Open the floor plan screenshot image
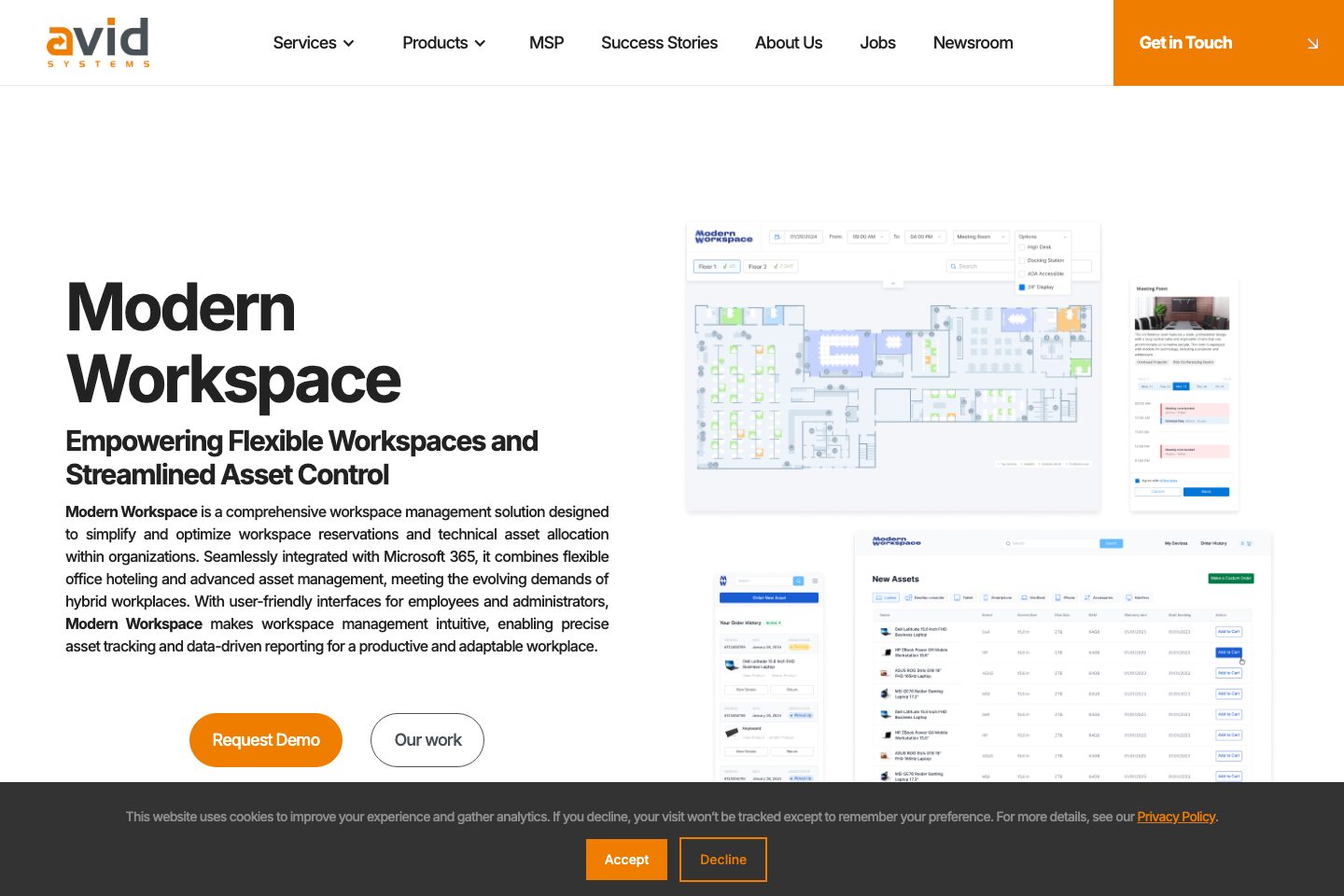This screenshot has height=896, width=1344. (x=893, y=367)
